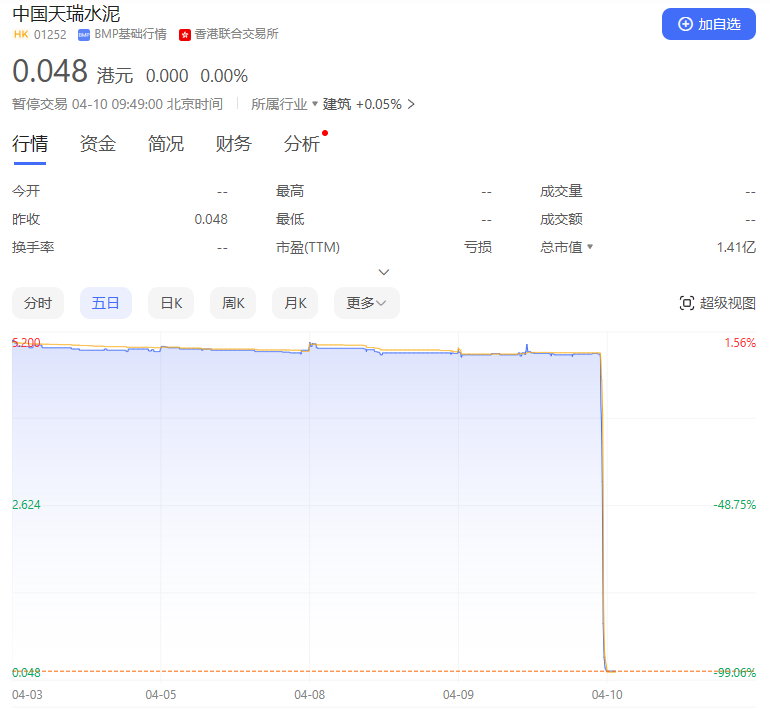Click the HK market tag icon
This screenshot has height=710, width=770.
point(21,34)
